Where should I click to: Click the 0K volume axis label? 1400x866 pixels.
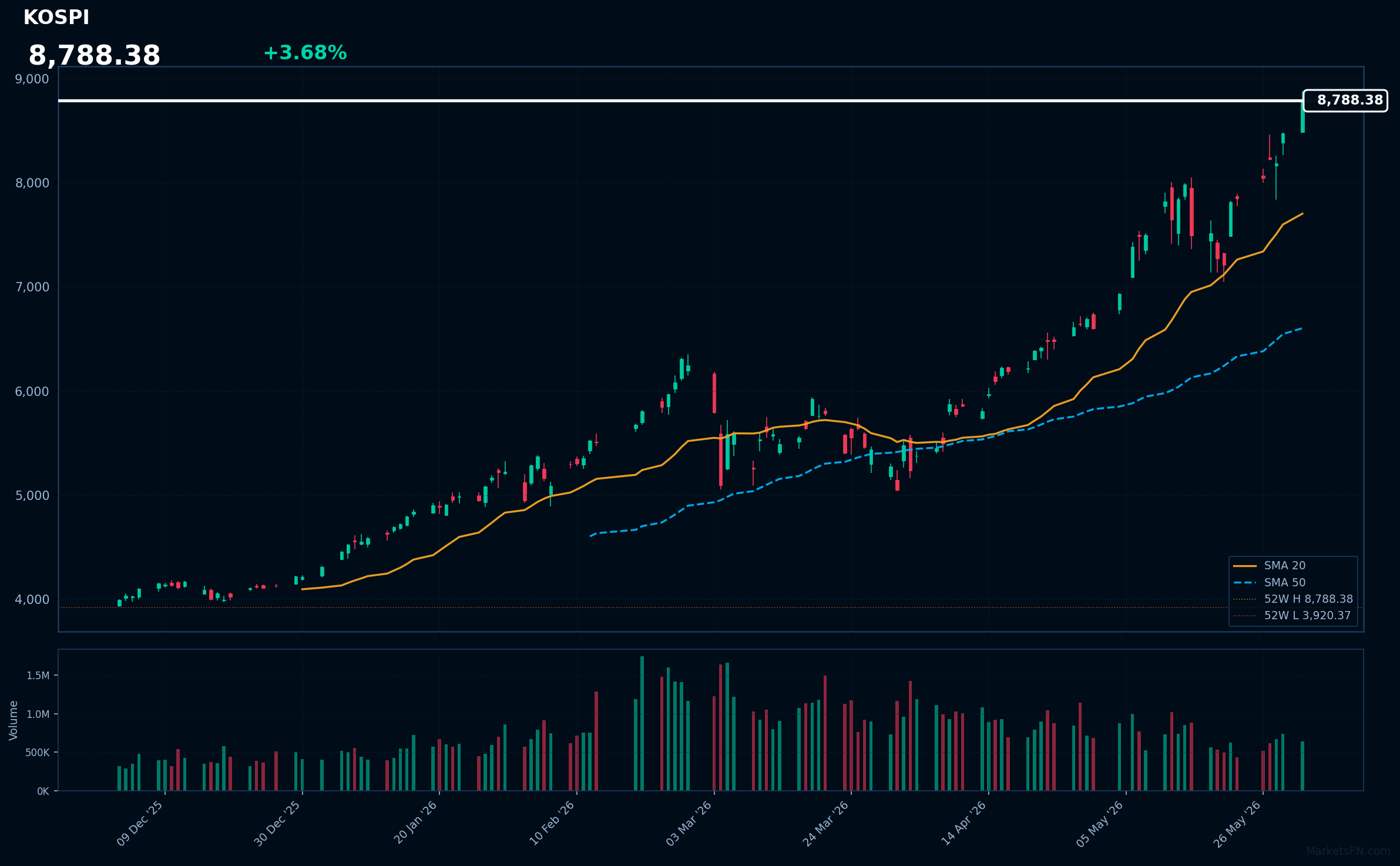tap(43, 791)
